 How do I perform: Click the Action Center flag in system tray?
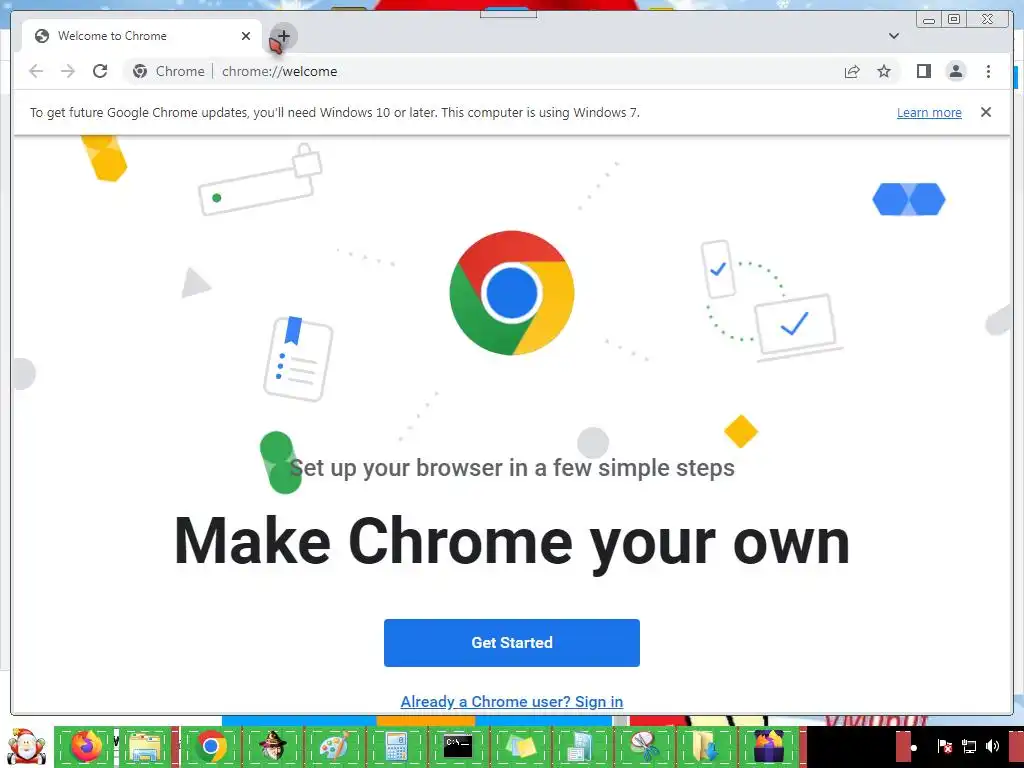pyautogui.click(x=944, y=746)
